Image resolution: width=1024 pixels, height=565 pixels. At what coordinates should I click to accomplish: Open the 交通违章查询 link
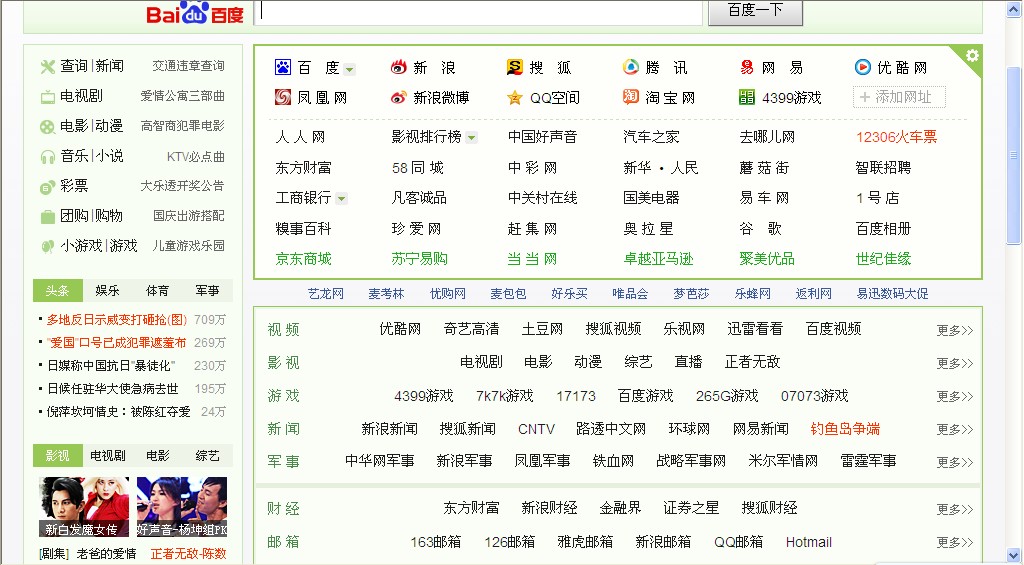pyautogui.click(x=188, y=66)
